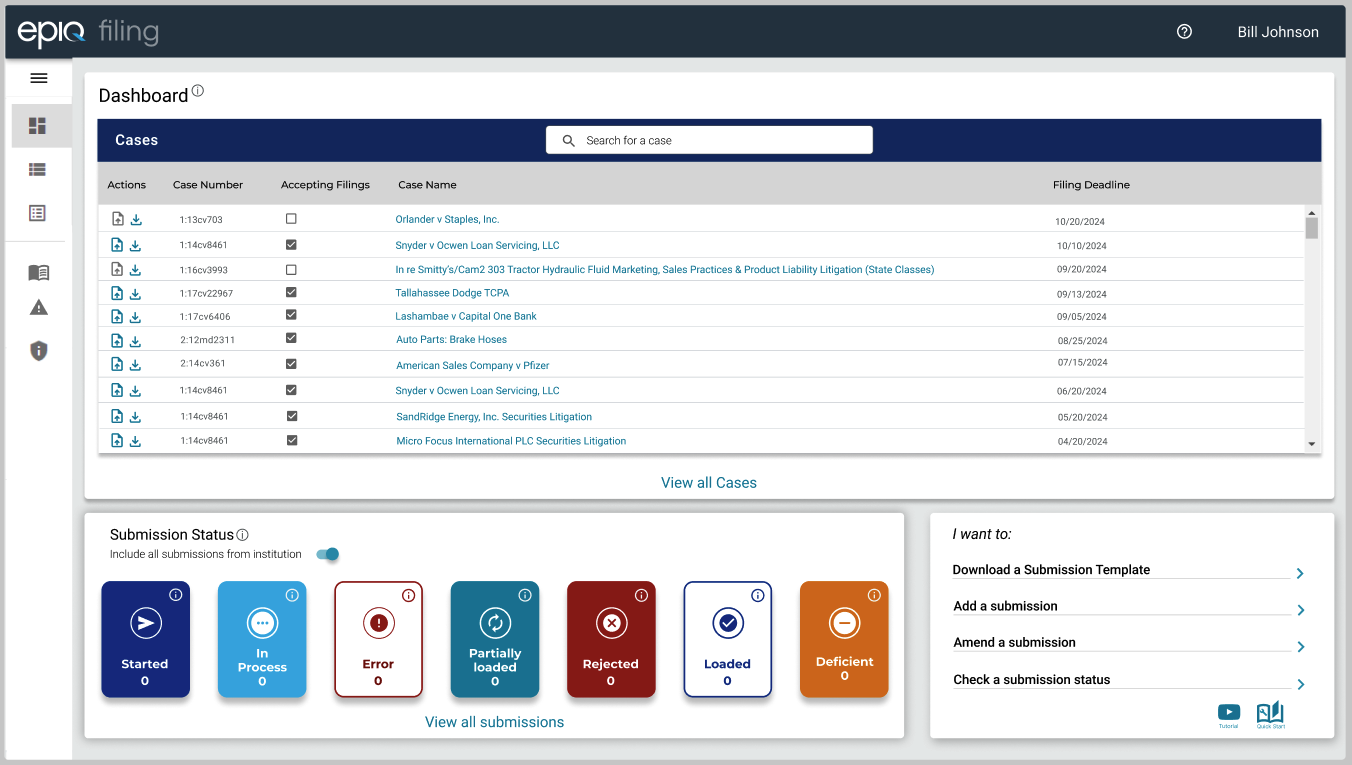
Task: Uncheck Accepting Filings for American Sales Company v Pfizer
Action: [291, 364]
